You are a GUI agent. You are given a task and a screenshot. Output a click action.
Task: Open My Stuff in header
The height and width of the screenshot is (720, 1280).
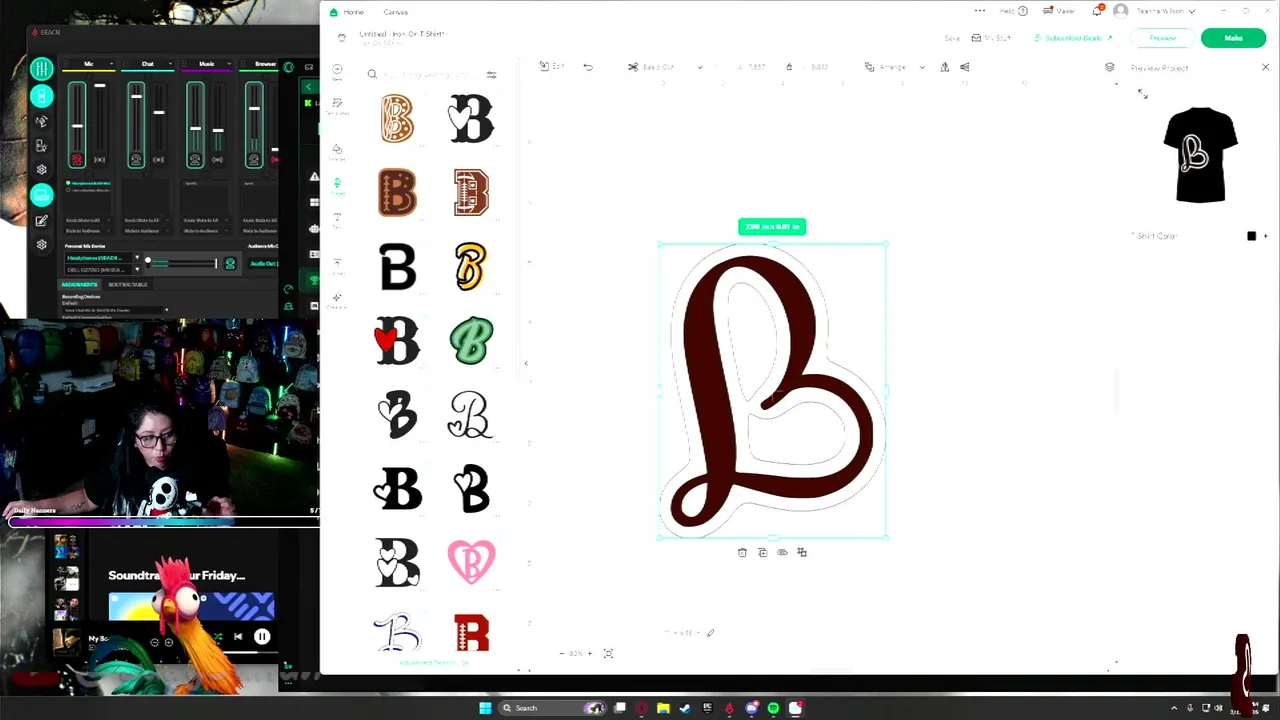991,38
